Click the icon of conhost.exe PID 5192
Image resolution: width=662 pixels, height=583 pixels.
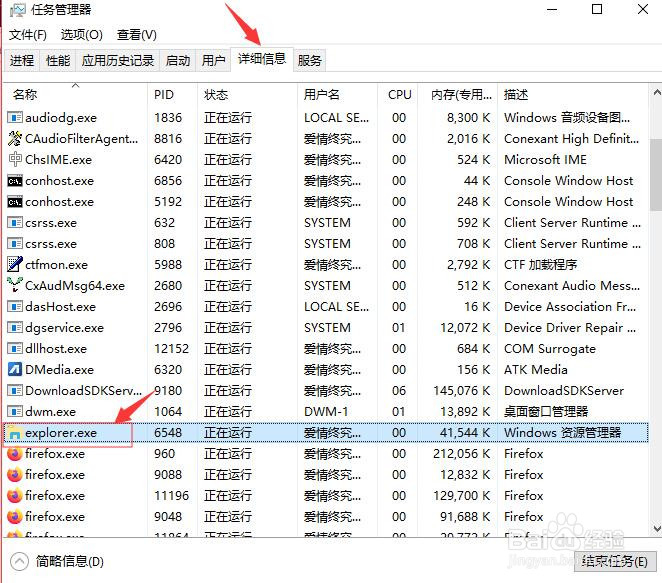15,202
